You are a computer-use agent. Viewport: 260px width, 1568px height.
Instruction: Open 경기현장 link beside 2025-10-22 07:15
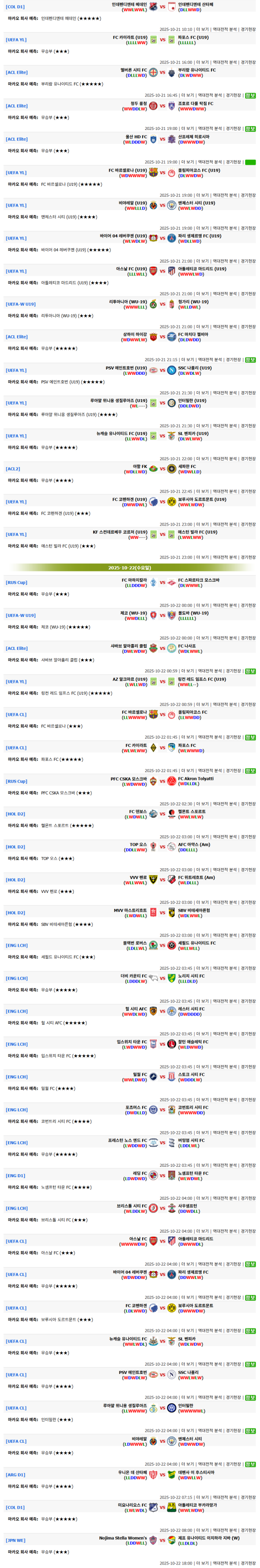tap(248, 1497)
